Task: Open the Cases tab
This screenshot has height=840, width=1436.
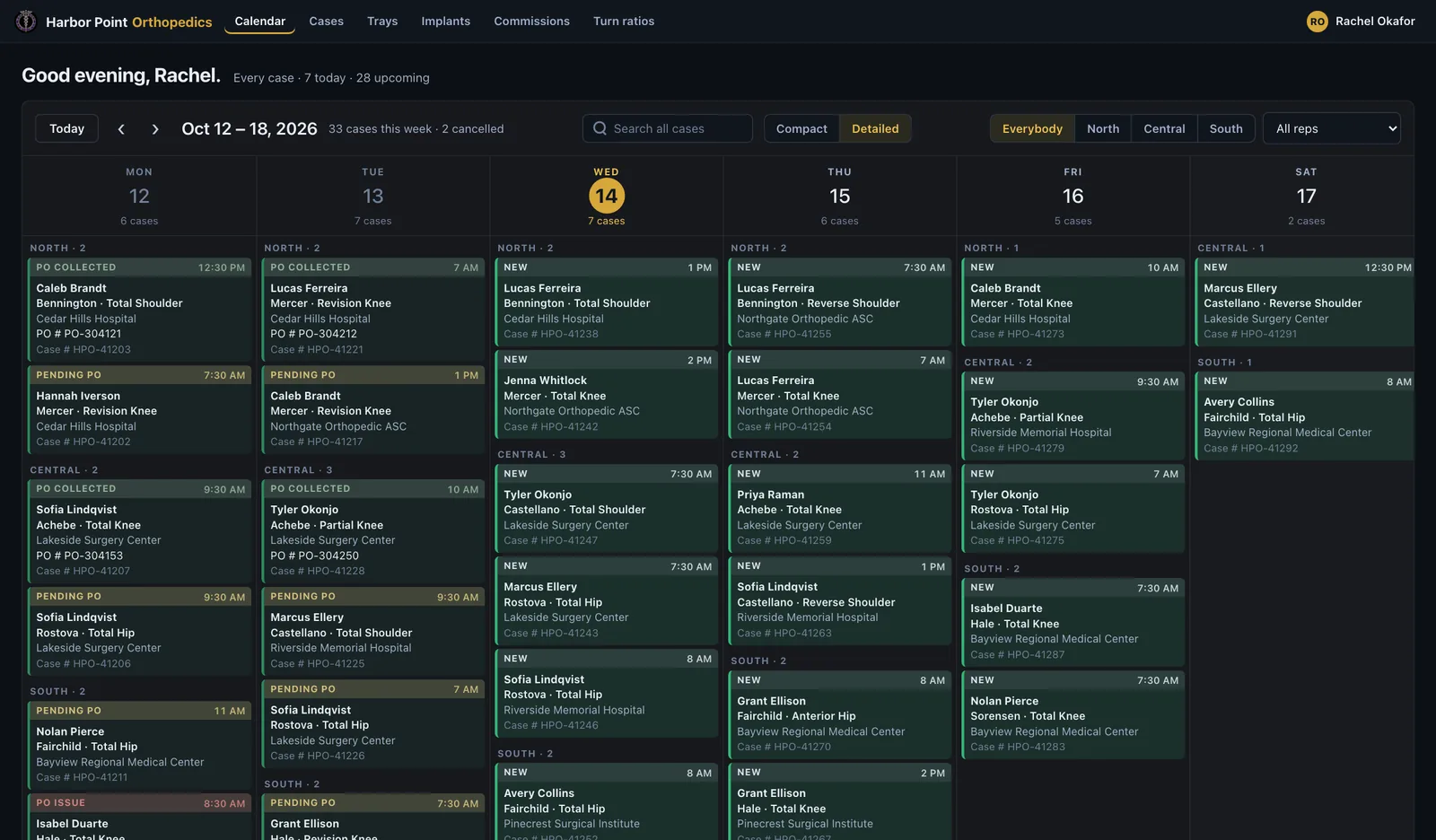Action: (x=327, y=21)
